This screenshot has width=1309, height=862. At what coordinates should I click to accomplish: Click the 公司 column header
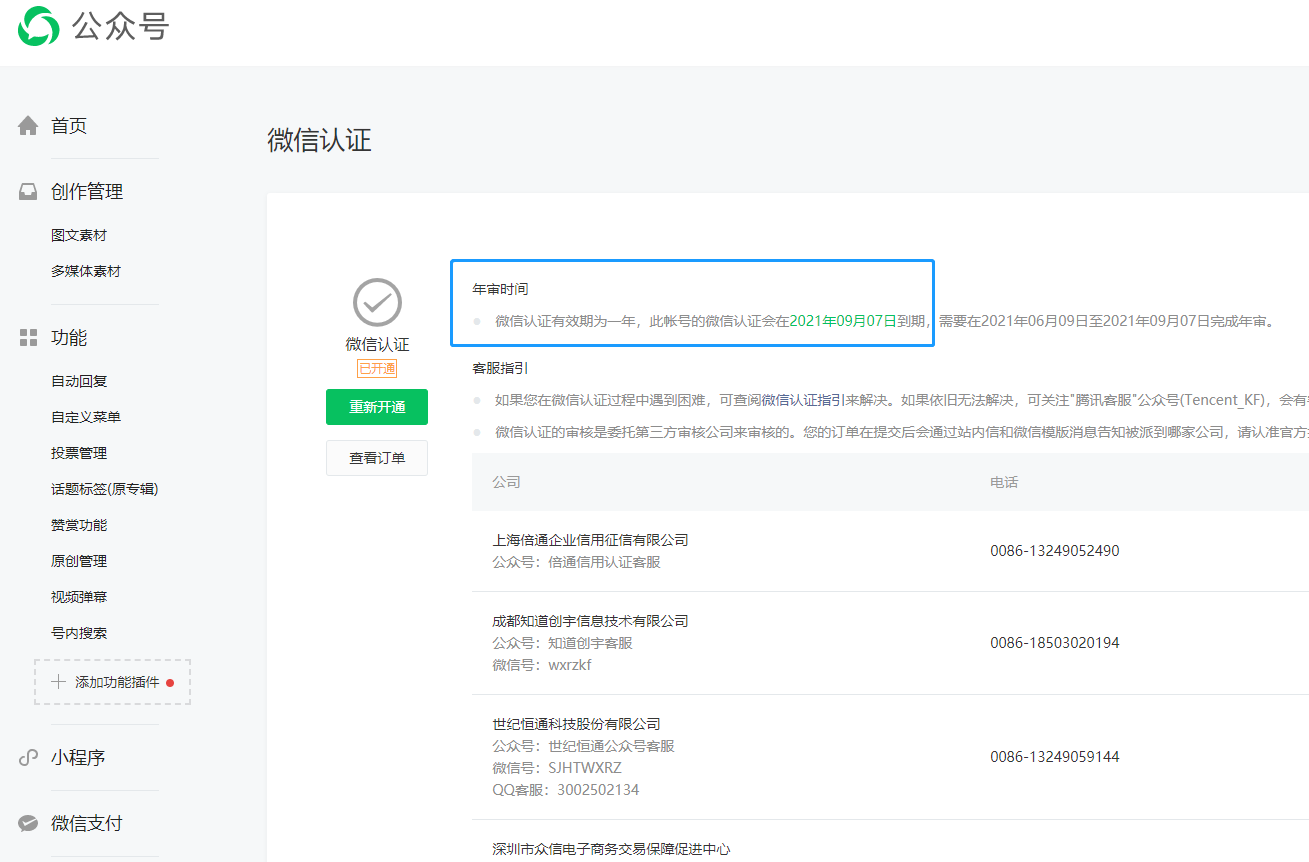coord(506,482)
